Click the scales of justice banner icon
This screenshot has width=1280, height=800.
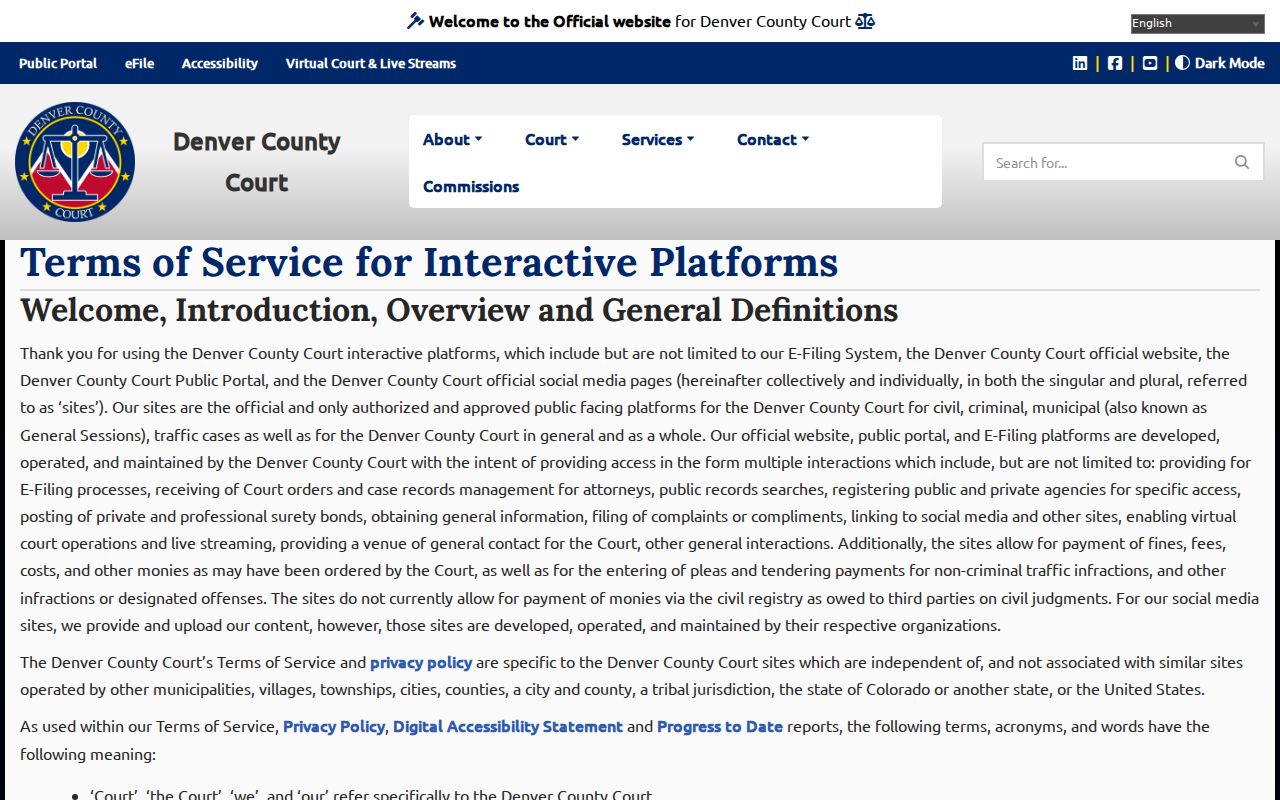tap(865, 21)
